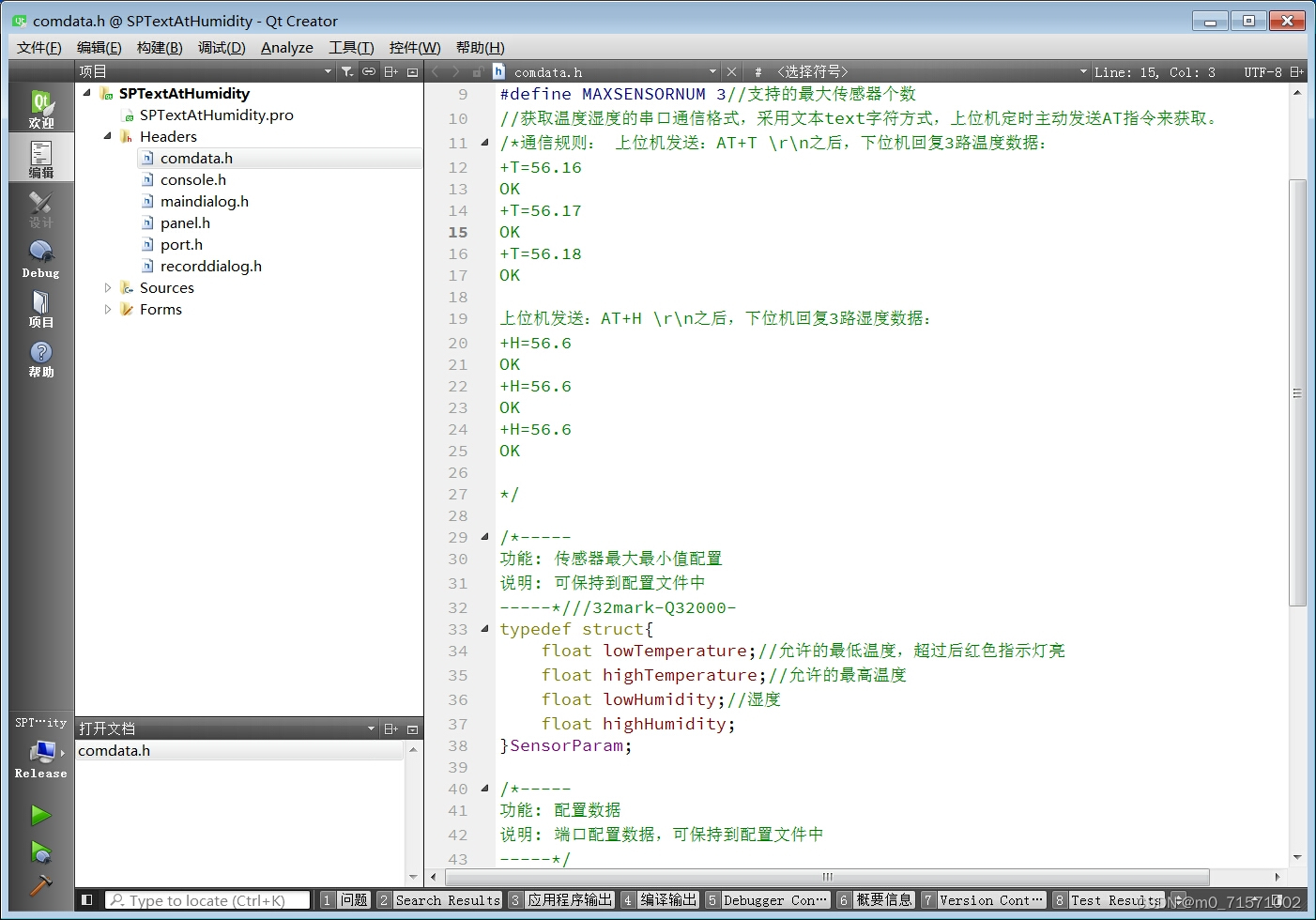Open the Help (帮助) menu

[481, 47]
